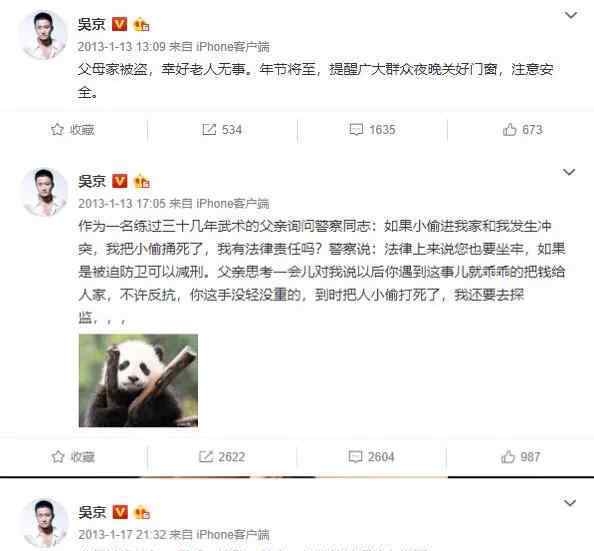This screenshot has height=551, width=594.
Task: Click verified V badge on third post
Action: [x=120, y=512]
